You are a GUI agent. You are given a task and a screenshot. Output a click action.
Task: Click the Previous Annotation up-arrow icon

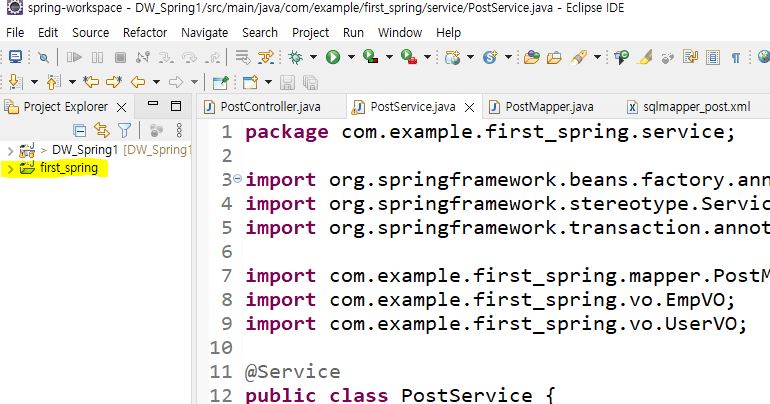[x=53, y=82]
